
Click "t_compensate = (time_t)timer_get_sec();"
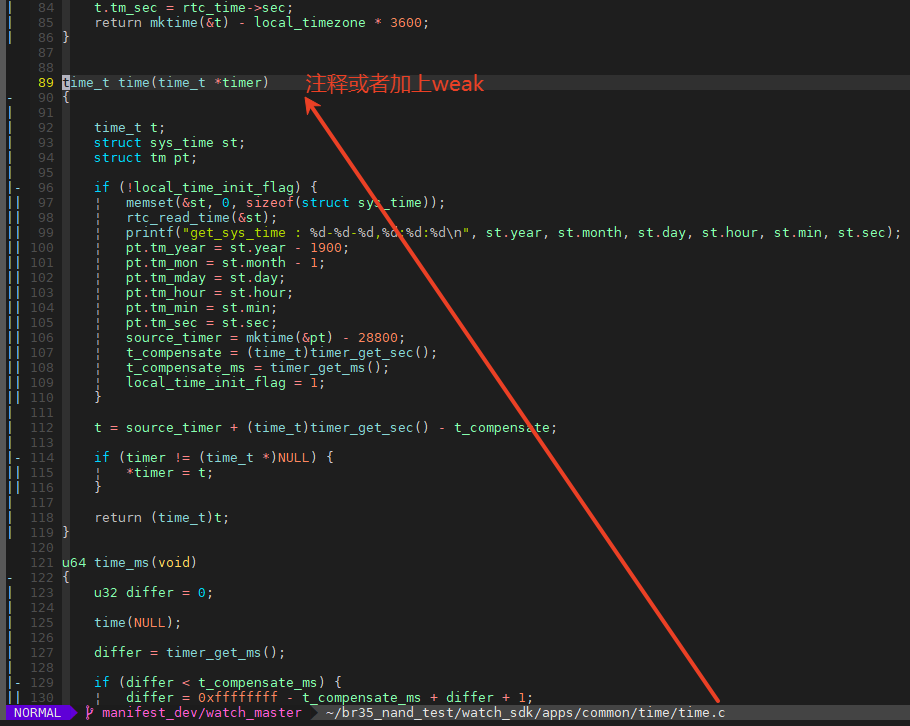coord(281,353)
